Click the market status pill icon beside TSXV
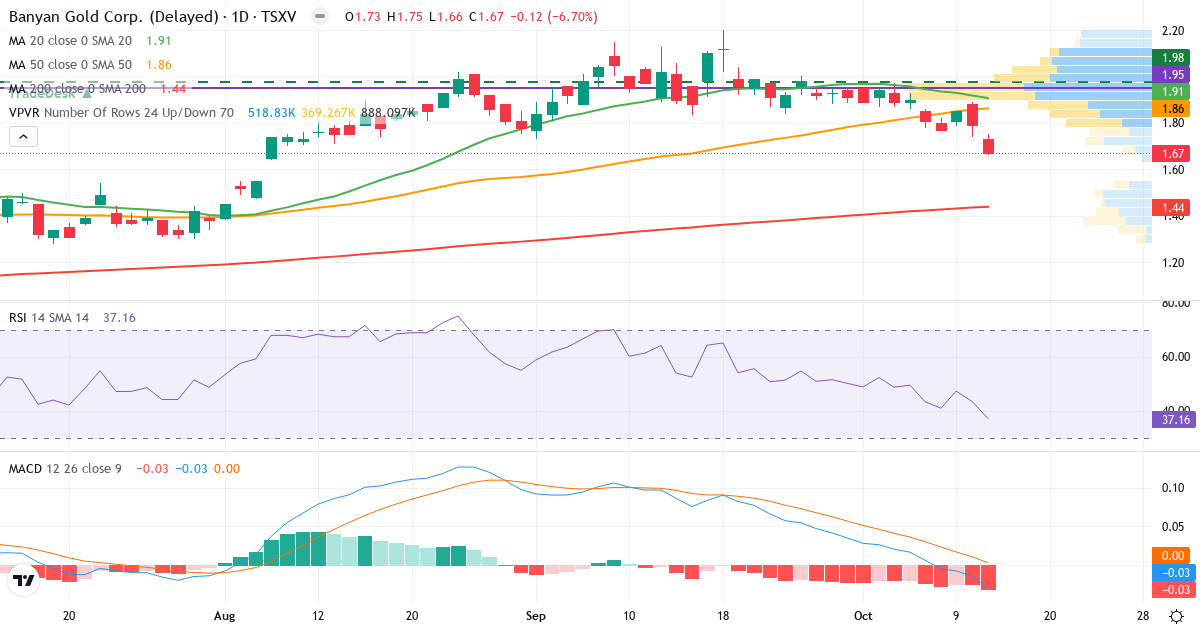 pyautogui.click(x=319, y=17)
